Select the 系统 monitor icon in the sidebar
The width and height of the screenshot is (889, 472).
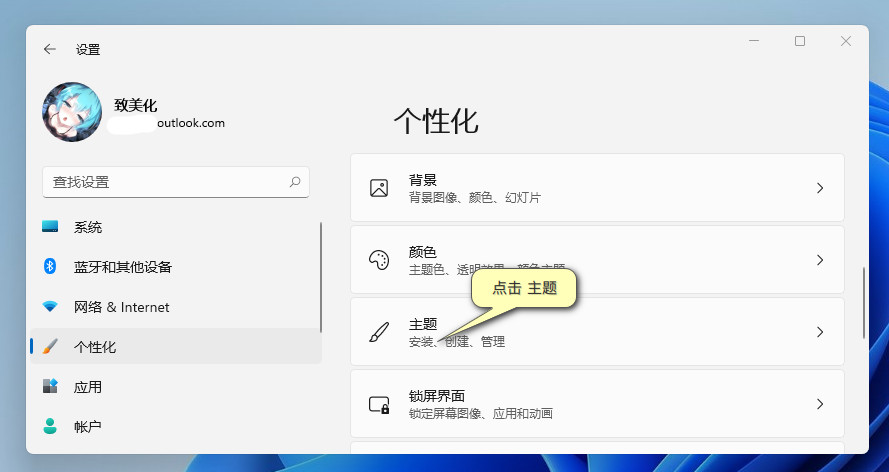50,227
